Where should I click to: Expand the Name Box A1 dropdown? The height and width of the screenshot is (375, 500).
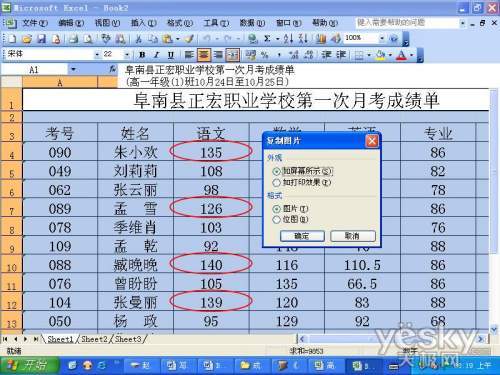[x=73, y=70]
